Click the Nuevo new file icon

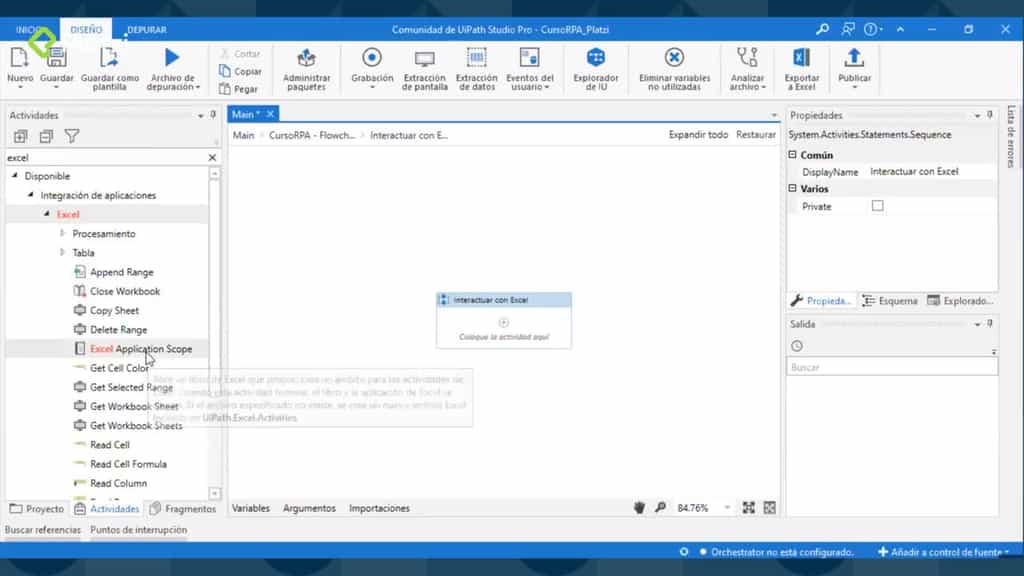tap(20, 59)
